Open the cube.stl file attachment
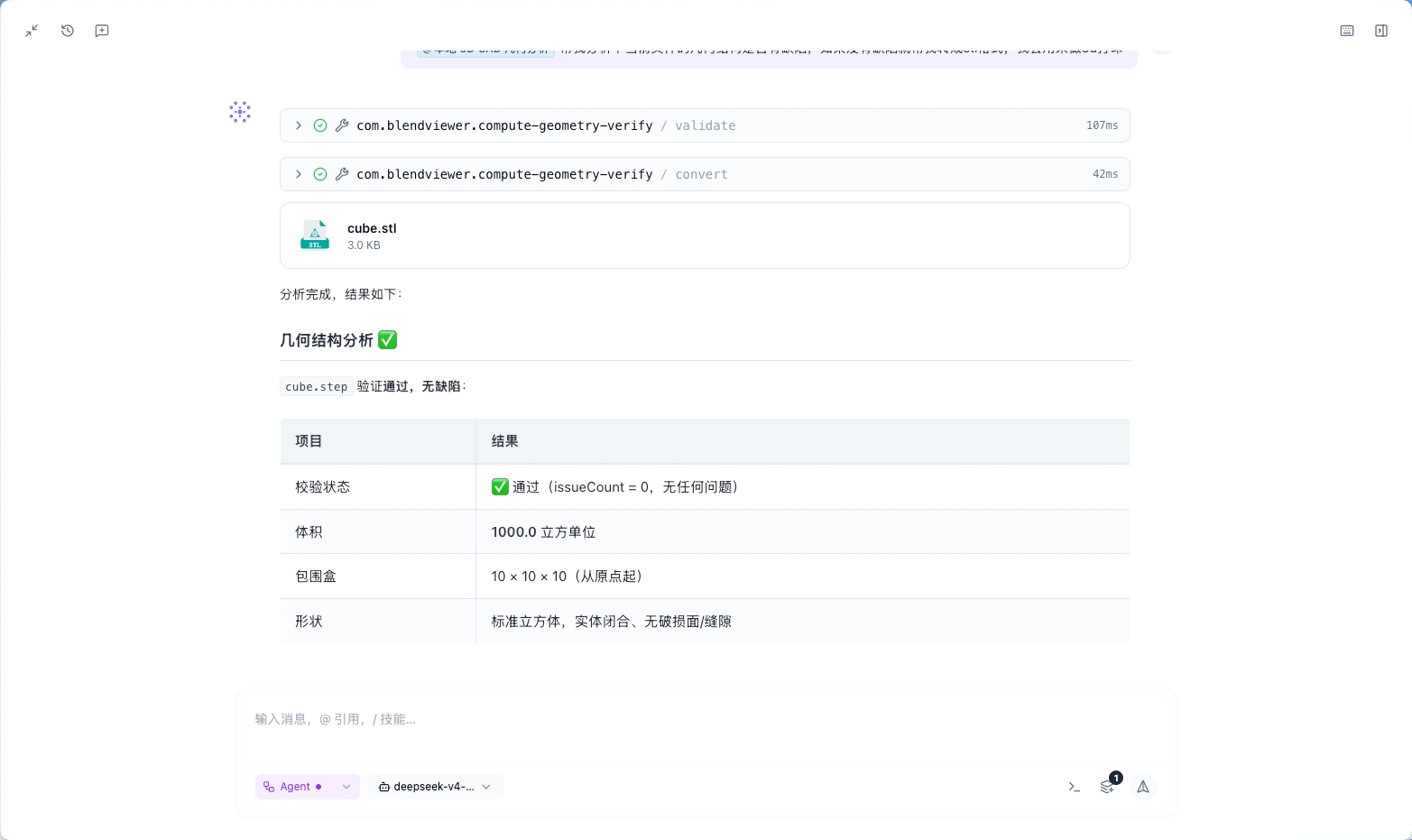This screenshot has height=840, width=1412. [x=705, y=235]
